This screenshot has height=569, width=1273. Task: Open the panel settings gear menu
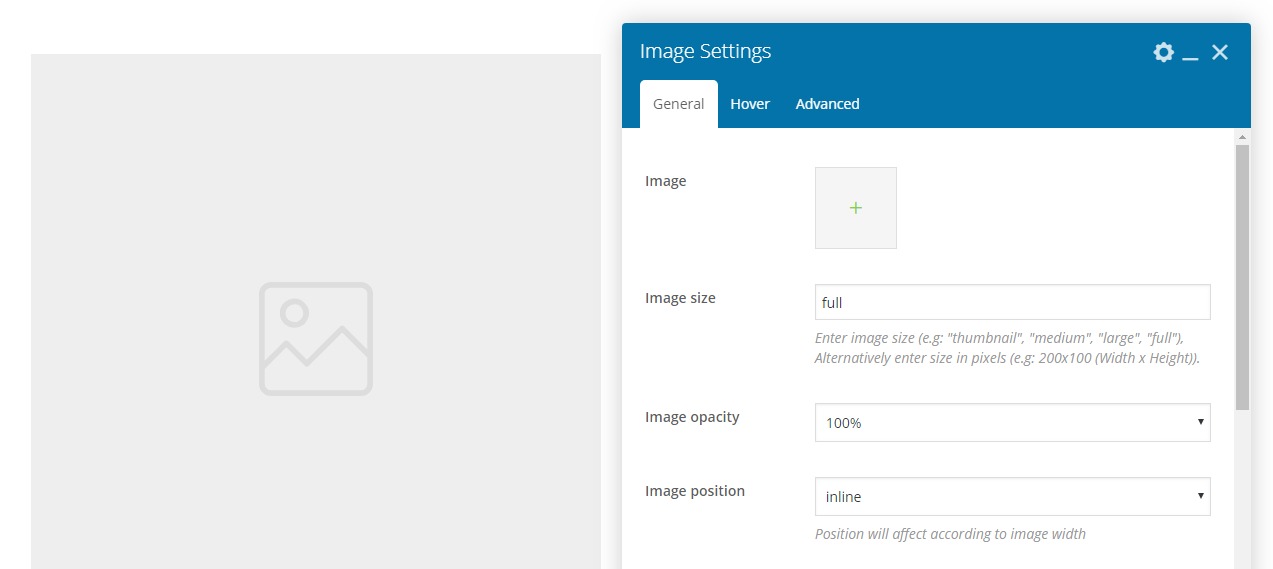point(1163,52)
